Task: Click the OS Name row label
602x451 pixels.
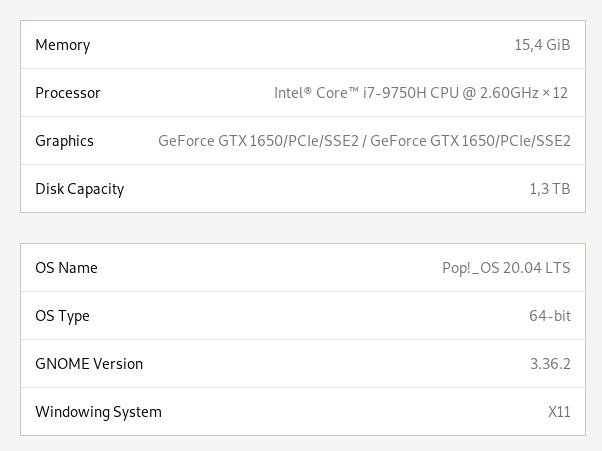Action: [x=66, y=268]
